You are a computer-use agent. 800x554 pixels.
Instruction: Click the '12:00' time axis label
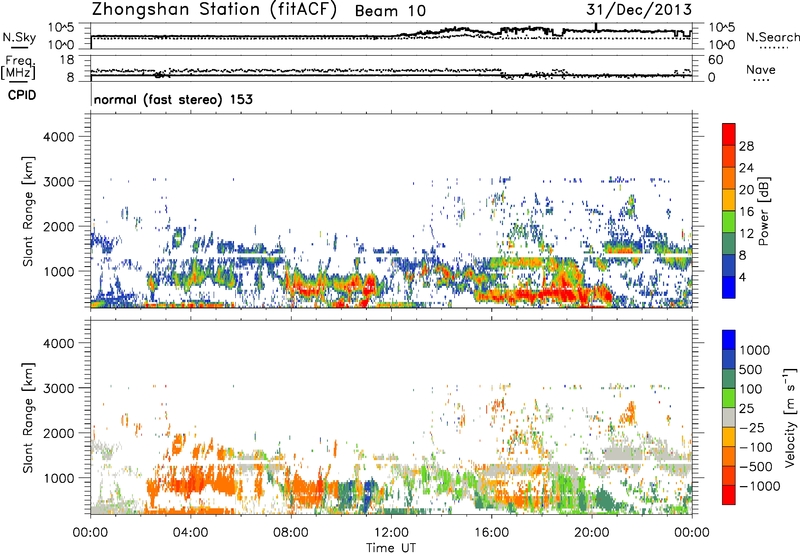pyautogui.click(x=391, y=533)
